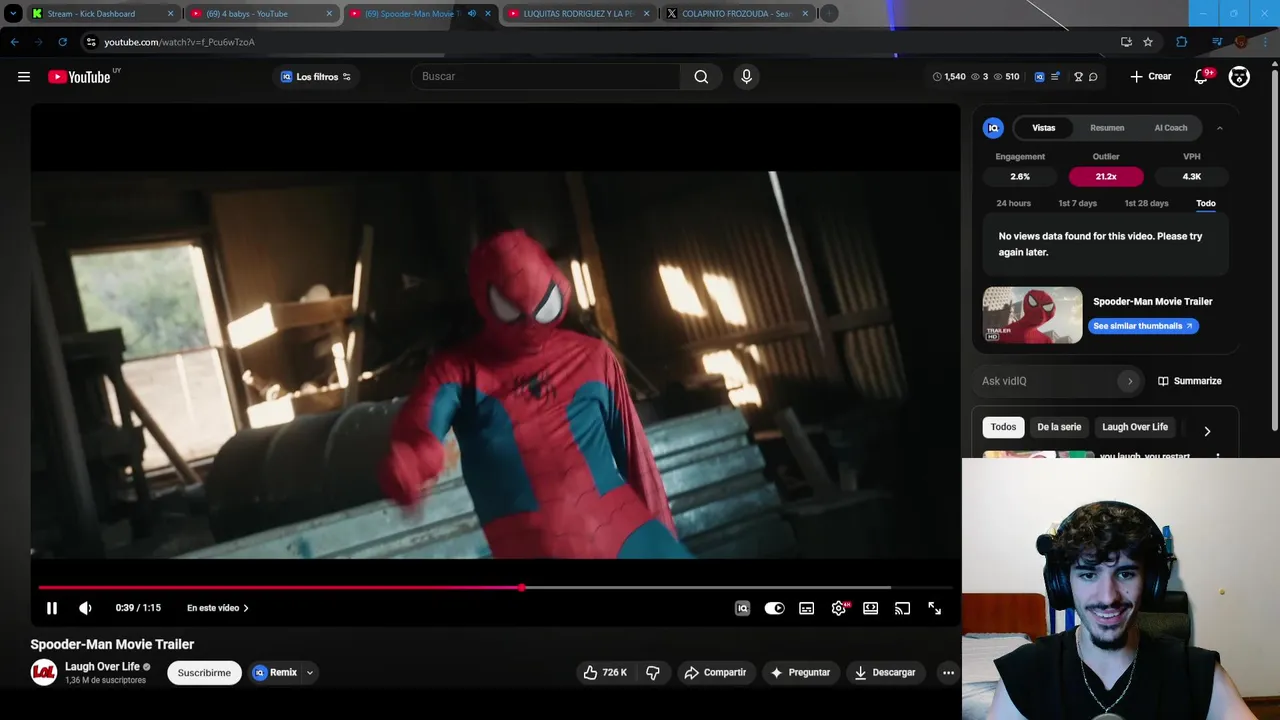The height and width of the screenshot is (720, 1280).
Task: Share the video via Compartir
Action: [x=715, y=673]
